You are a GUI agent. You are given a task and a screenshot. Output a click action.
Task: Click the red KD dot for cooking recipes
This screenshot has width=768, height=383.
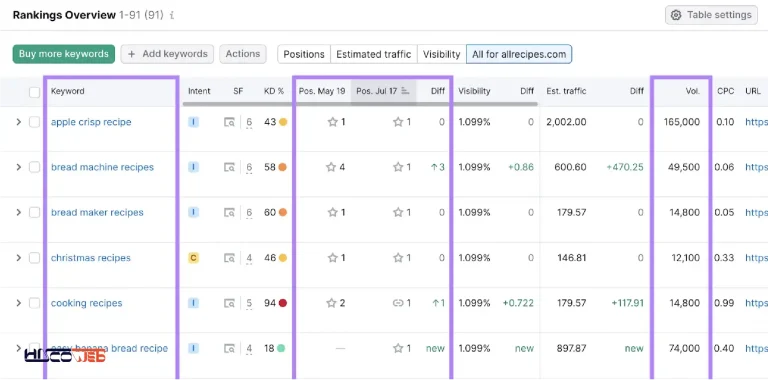283,303
